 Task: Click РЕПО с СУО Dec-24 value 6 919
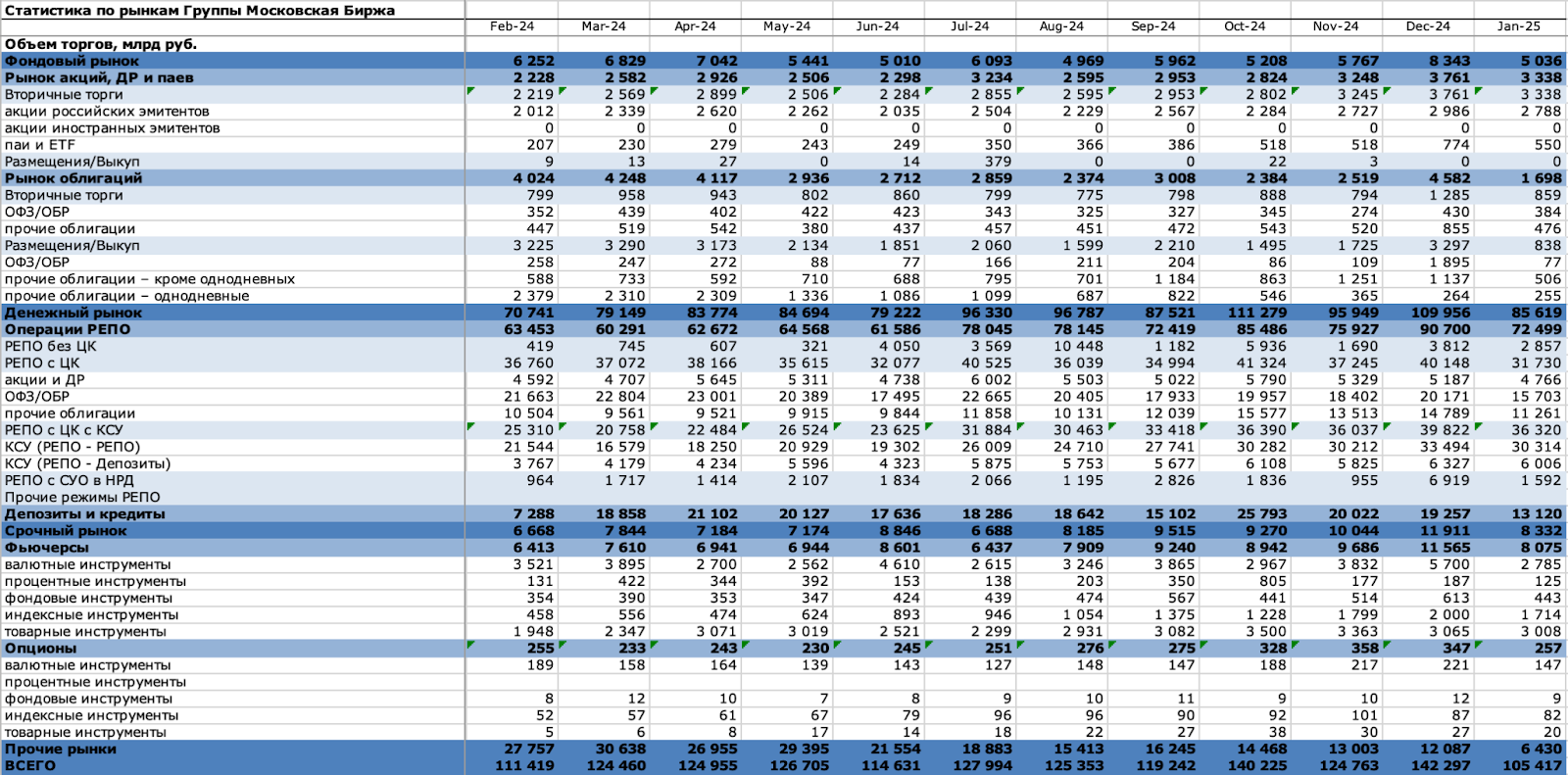1449,480
